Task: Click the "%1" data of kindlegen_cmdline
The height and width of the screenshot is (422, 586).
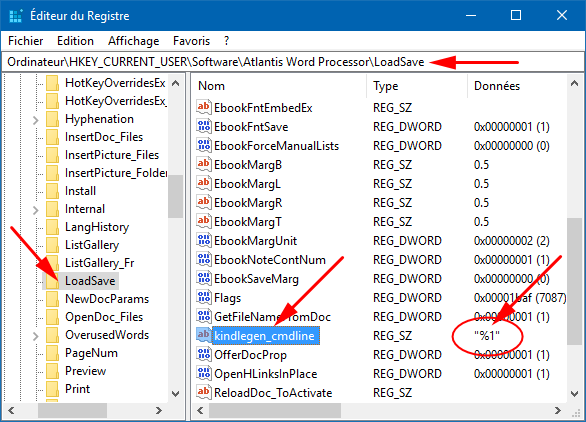Action: pos(487,336)
